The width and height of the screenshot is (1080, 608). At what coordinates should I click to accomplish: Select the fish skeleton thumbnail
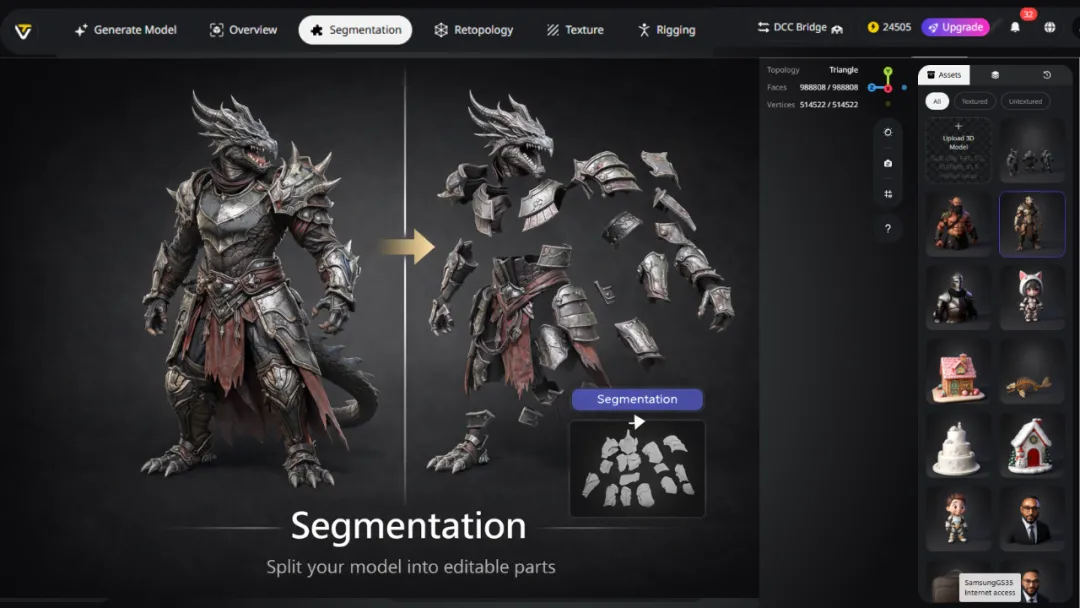click(1032, 372)
